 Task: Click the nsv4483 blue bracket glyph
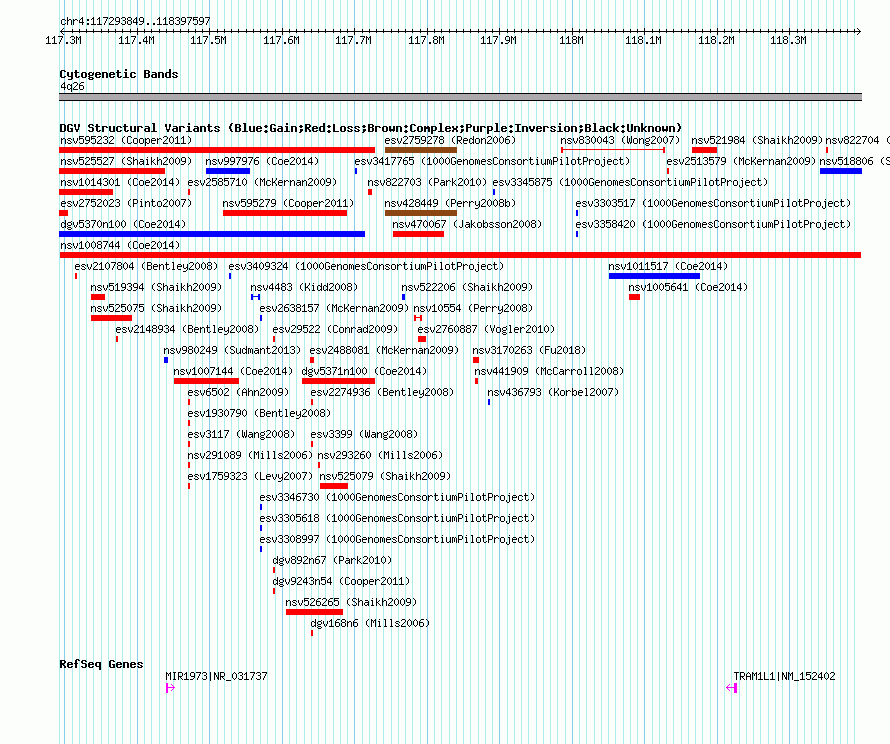[x=255, y=297]
